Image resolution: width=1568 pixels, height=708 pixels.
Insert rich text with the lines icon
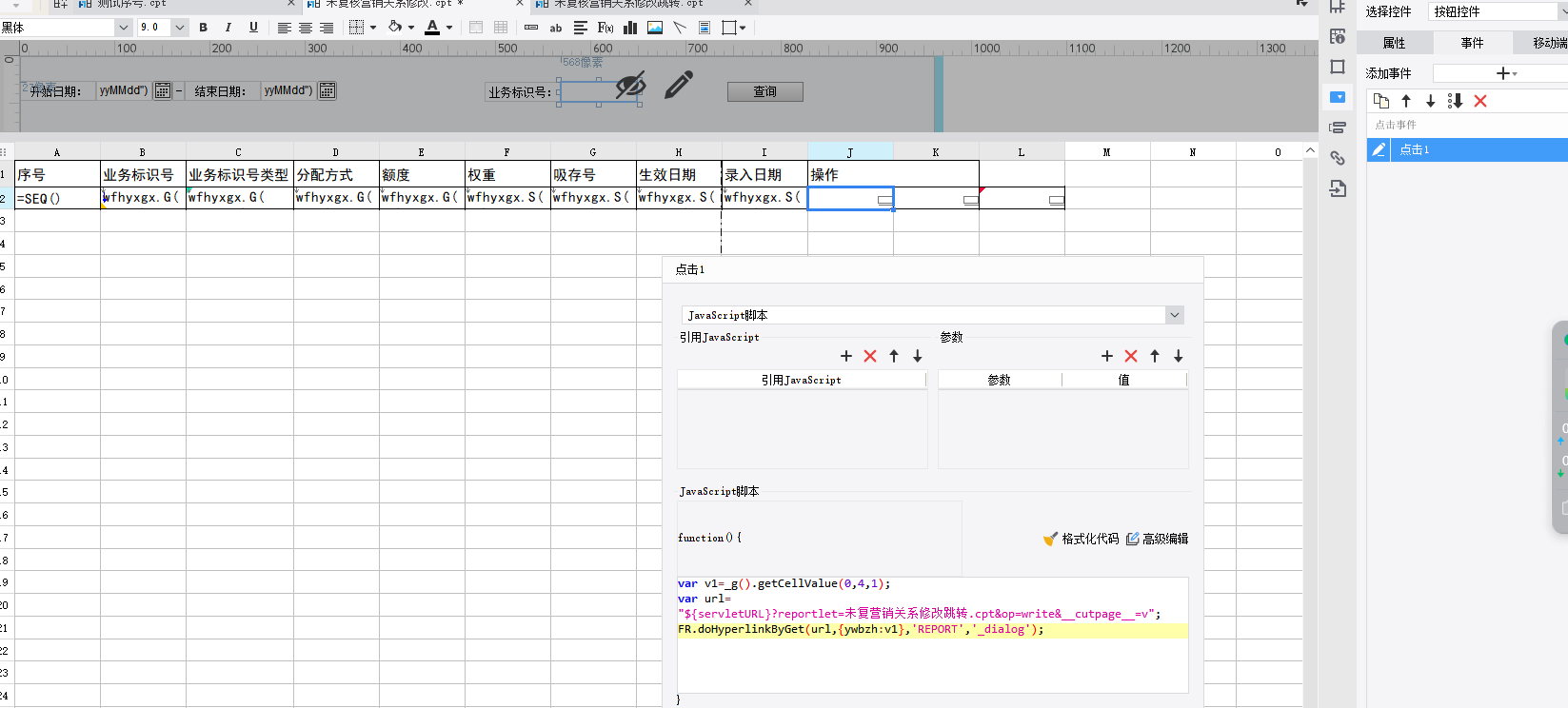[x=581, y=28]
